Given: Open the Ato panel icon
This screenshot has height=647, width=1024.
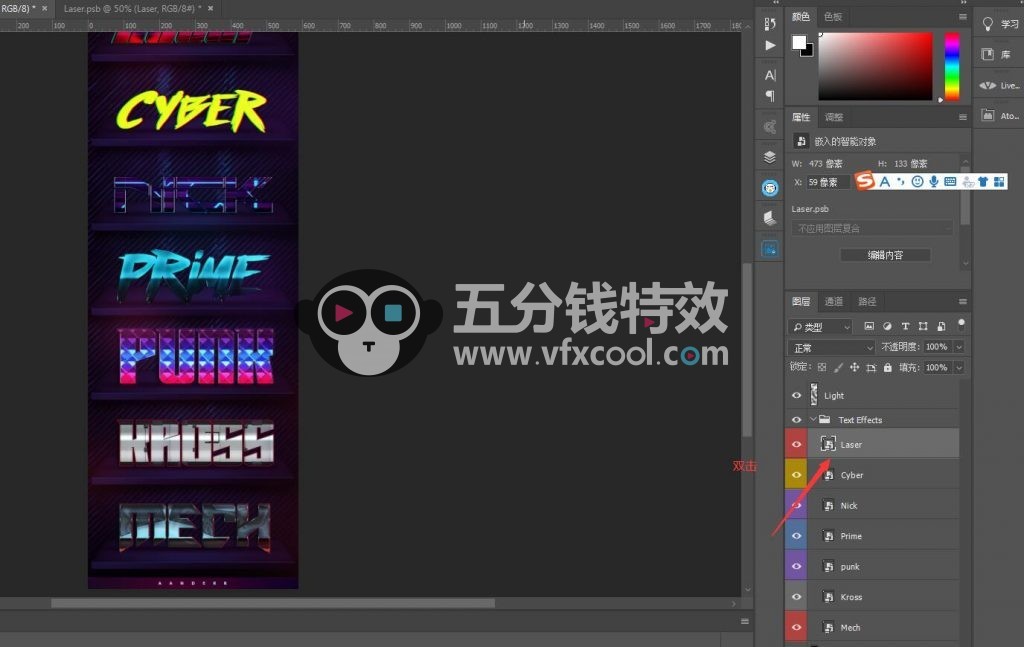Looking at the screenshot, I should (x=987, y=116).
